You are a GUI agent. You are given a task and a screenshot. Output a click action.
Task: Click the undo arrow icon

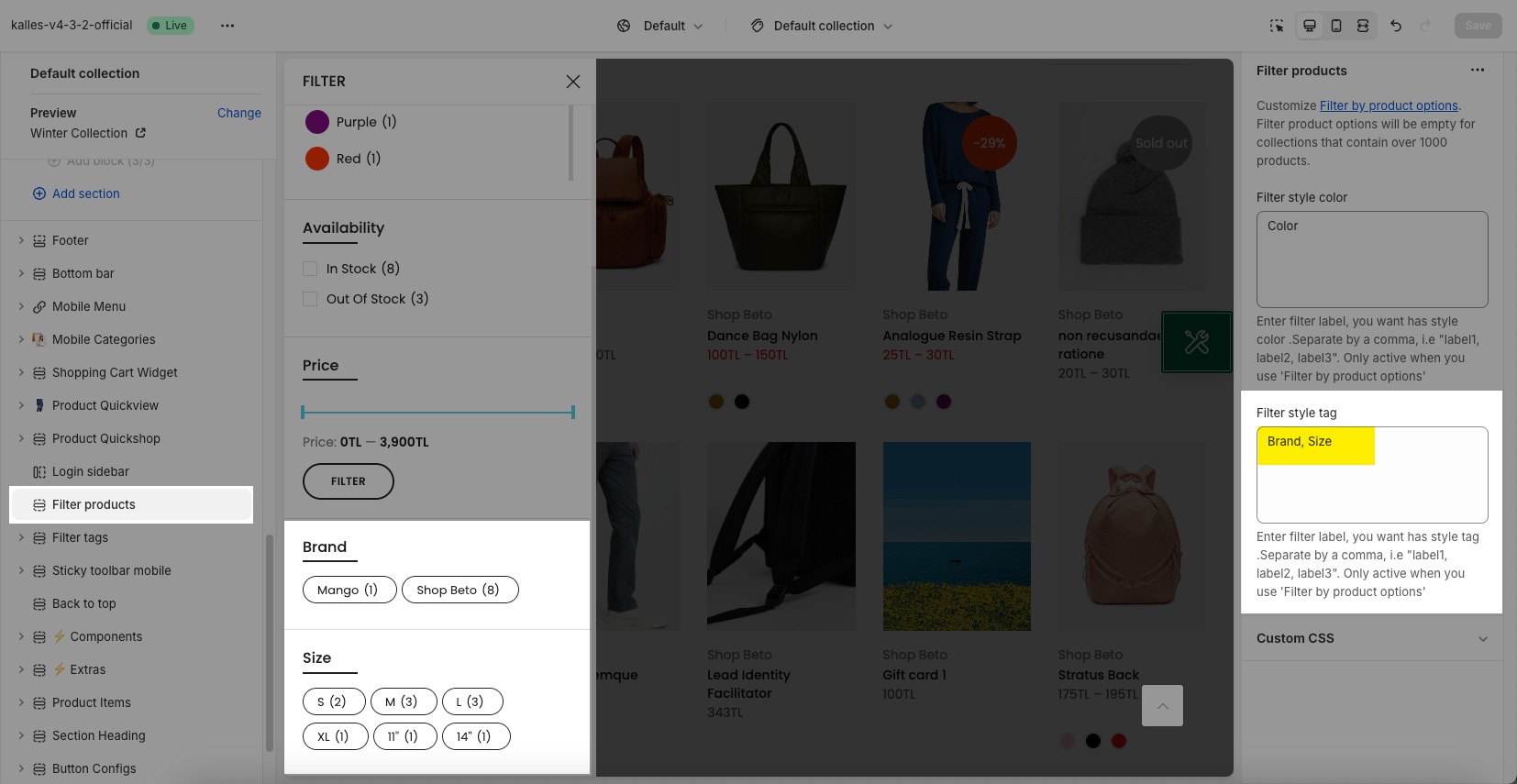(x=1396, y=26)
